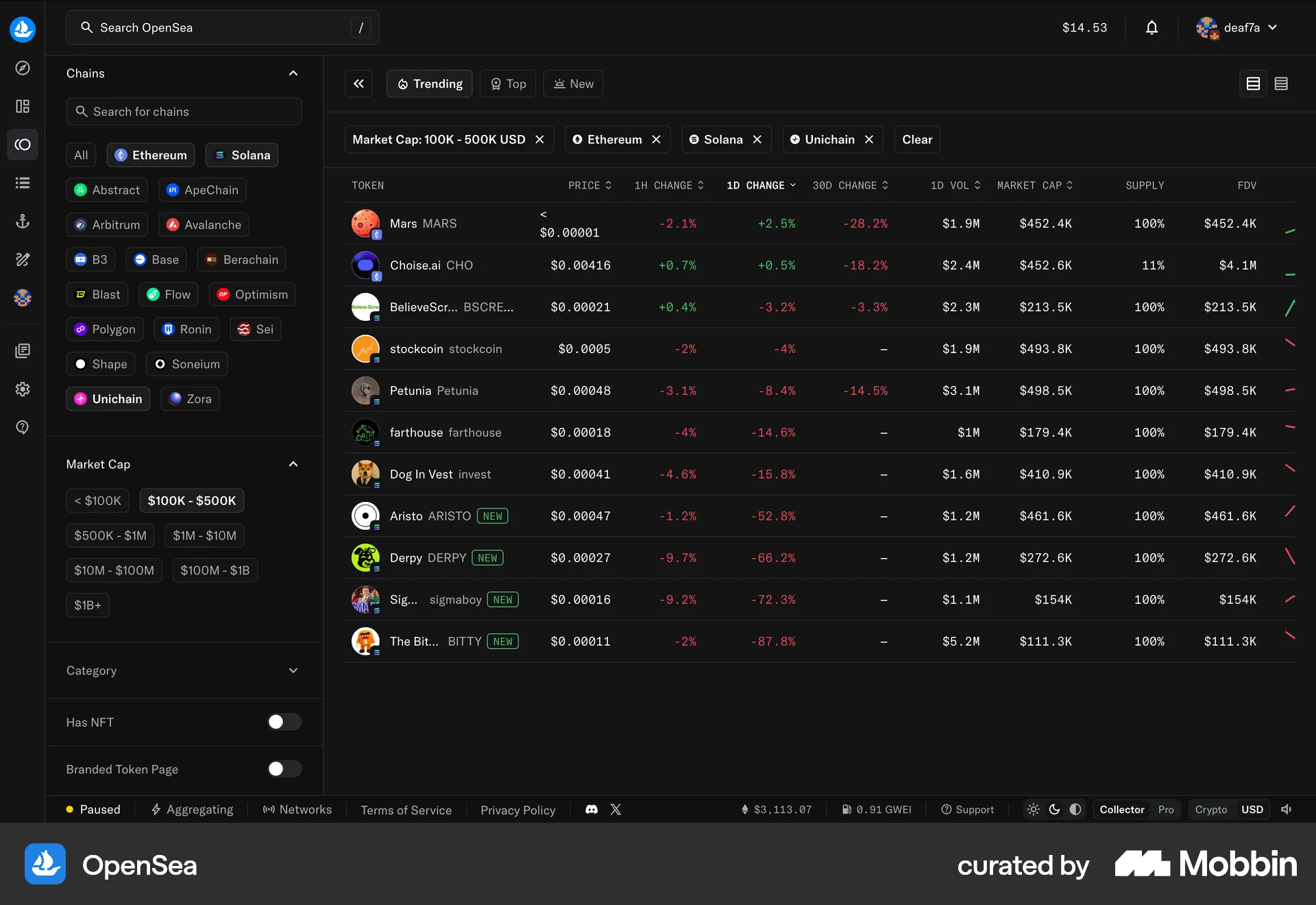The image size is (1316, 905).
Task: Switch to Collector mode
Action: pyautogui.click(x=1122, y=810)
